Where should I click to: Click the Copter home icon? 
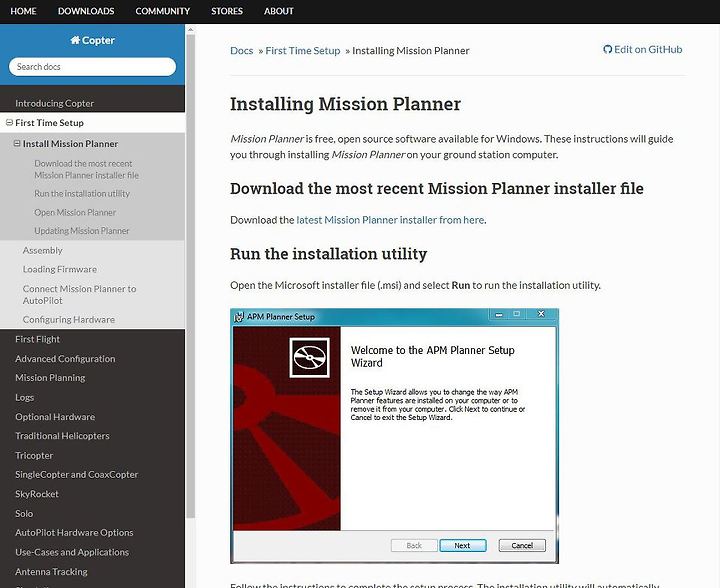75,40
